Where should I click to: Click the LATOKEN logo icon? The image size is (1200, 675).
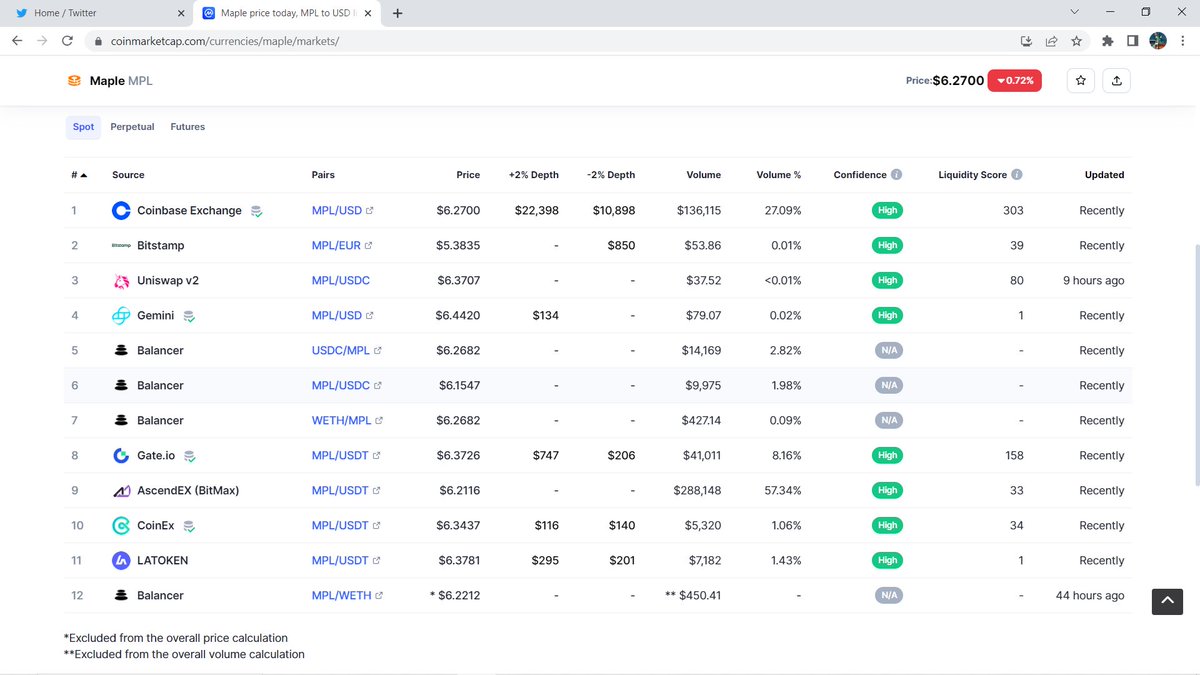pyautogui.click(x=121, y=561)
